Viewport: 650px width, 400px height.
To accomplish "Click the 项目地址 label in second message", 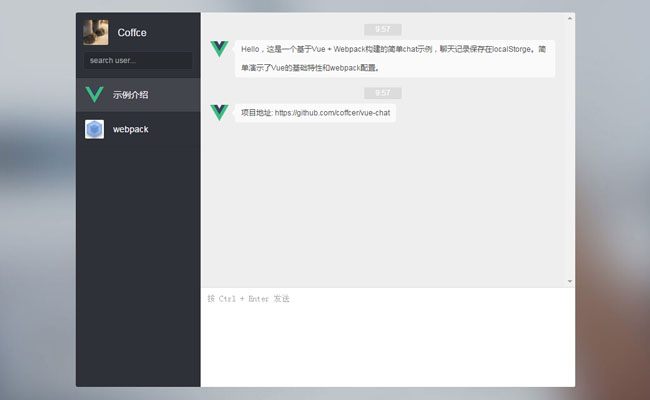I will coord(256,113).
